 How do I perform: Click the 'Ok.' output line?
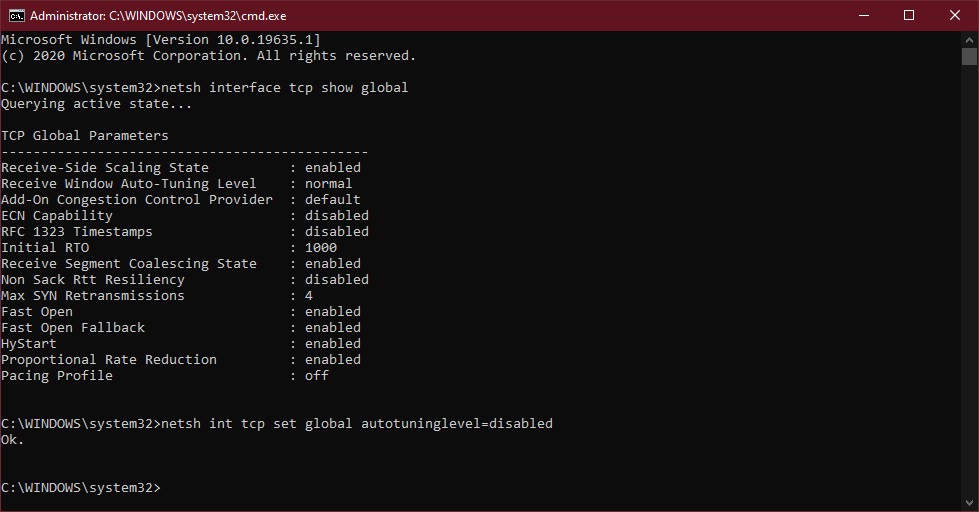pyautogui.click(x=12, y=440)
